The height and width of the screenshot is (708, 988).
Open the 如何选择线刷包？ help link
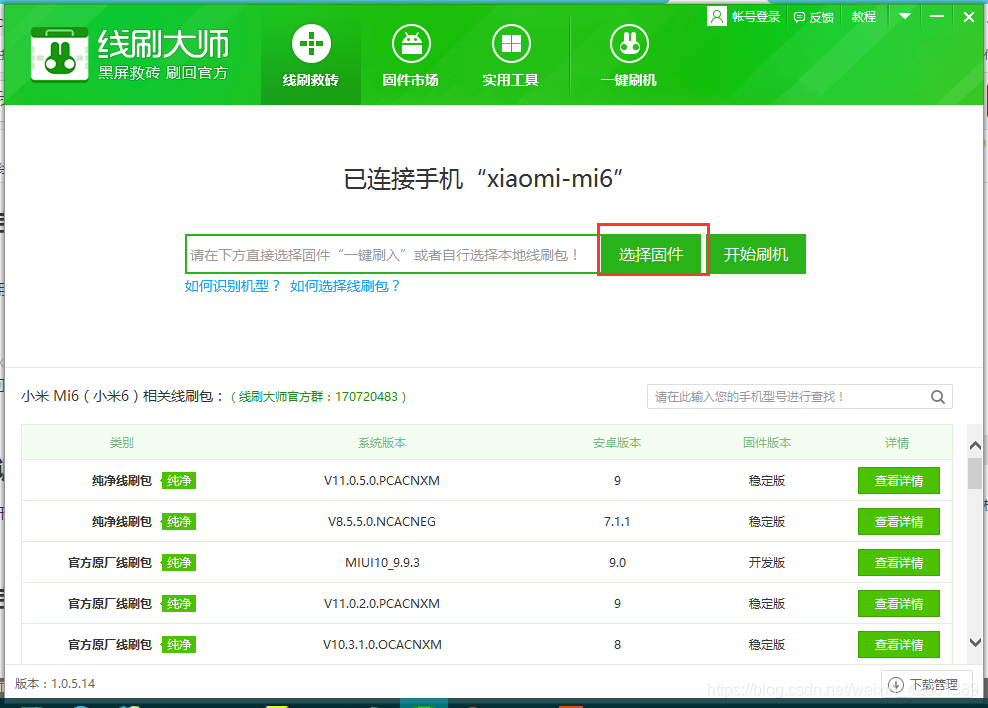coord(345,286)
